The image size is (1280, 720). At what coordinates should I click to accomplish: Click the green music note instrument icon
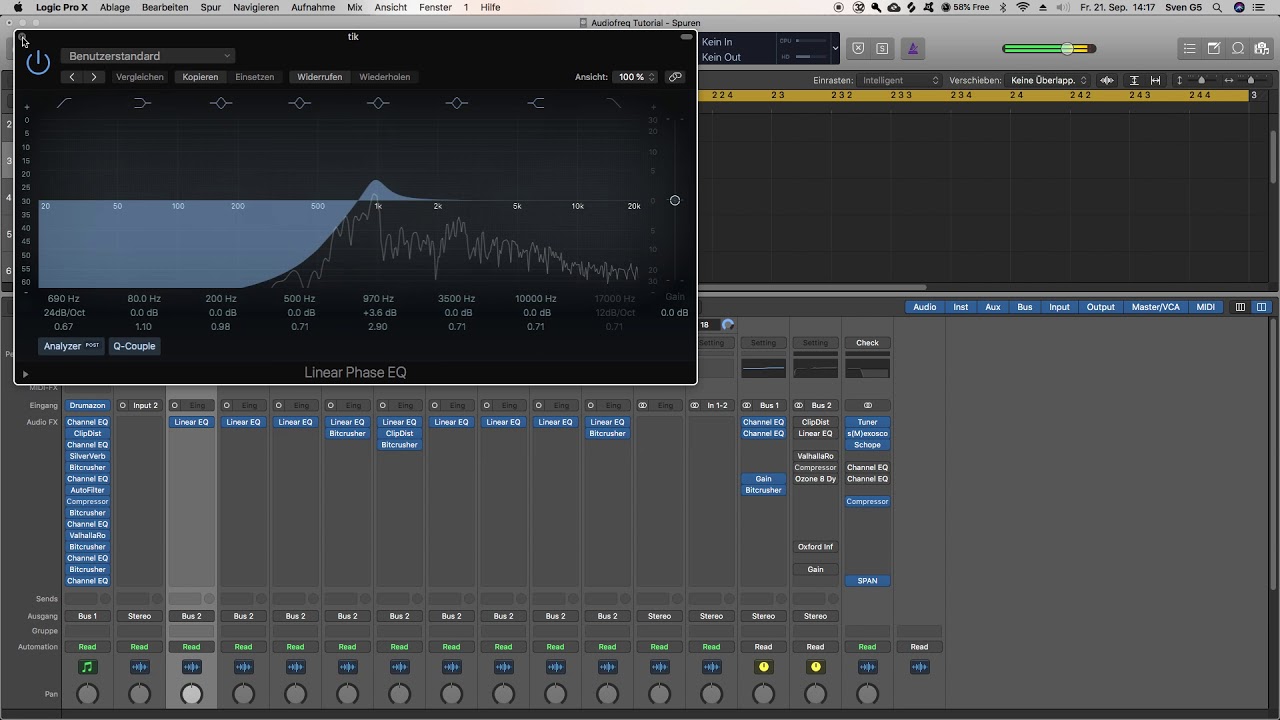click(87, 667)
